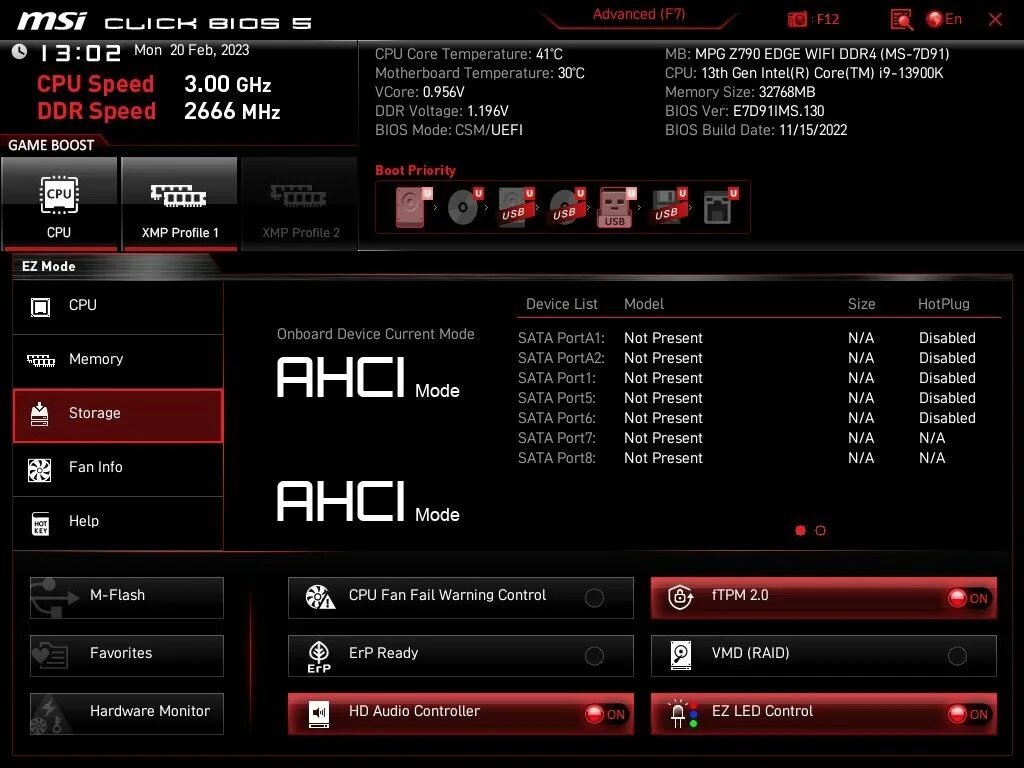Viewport: 1024px width, 768px height.
Task: Select the SATA Port5 row label
Action: point(557,398)
